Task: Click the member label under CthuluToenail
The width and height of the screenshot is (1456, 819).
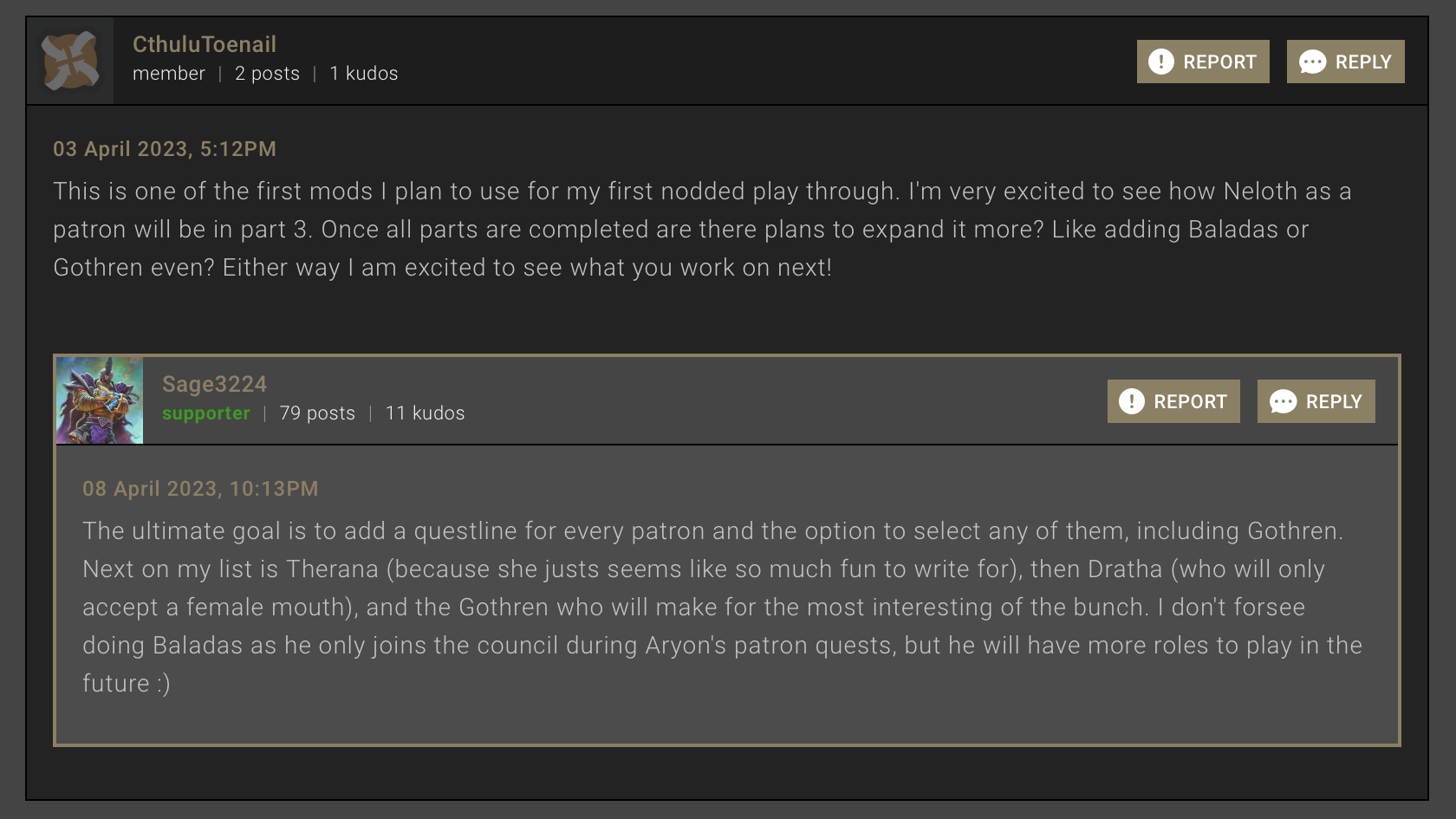Action: [x=168, y=74]
